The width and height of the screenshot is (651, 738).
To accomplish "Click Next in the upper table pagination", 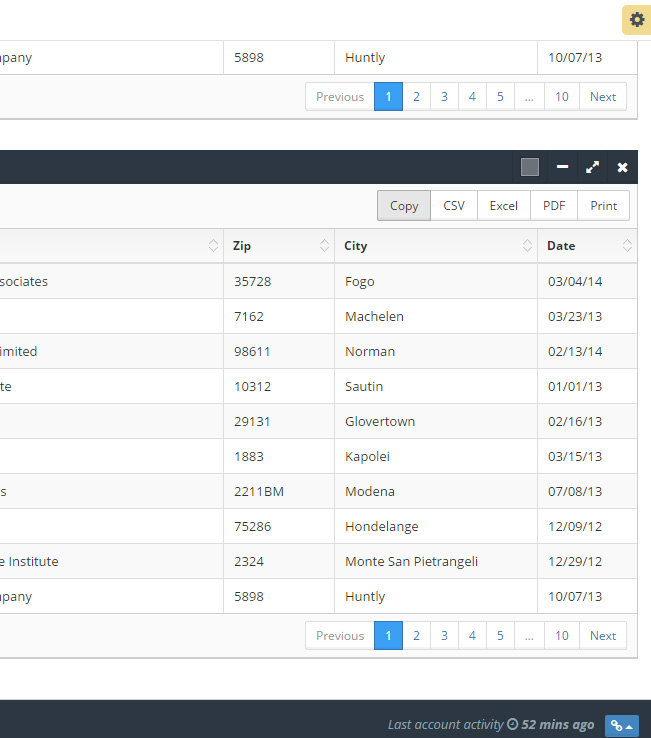I will (x=603, y=96).
